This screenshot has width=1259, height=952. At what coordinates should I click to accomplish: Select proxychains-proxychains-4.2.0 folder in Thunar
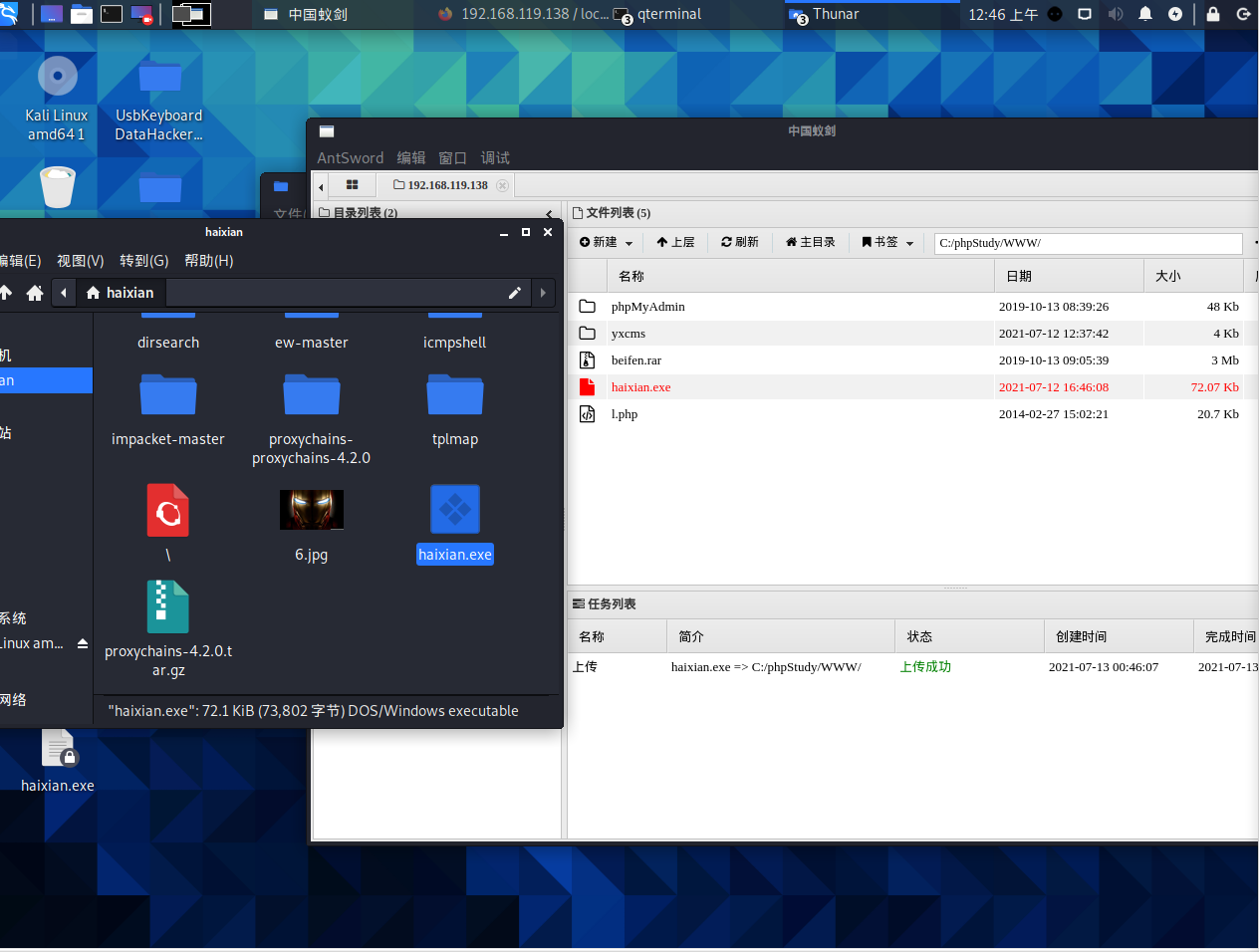coord(311,419)
